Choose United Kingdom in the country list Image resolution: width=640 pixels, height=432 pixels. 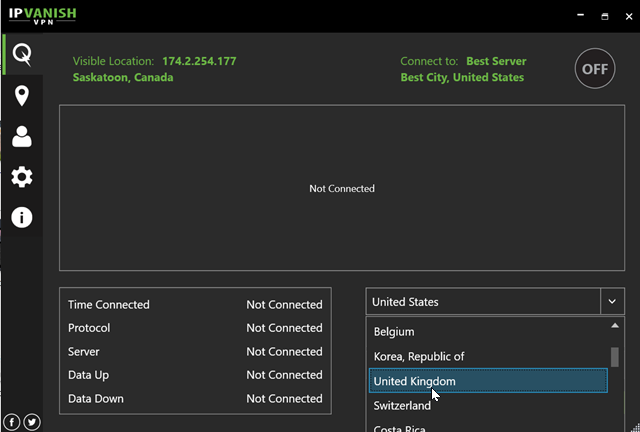point(488,381)
